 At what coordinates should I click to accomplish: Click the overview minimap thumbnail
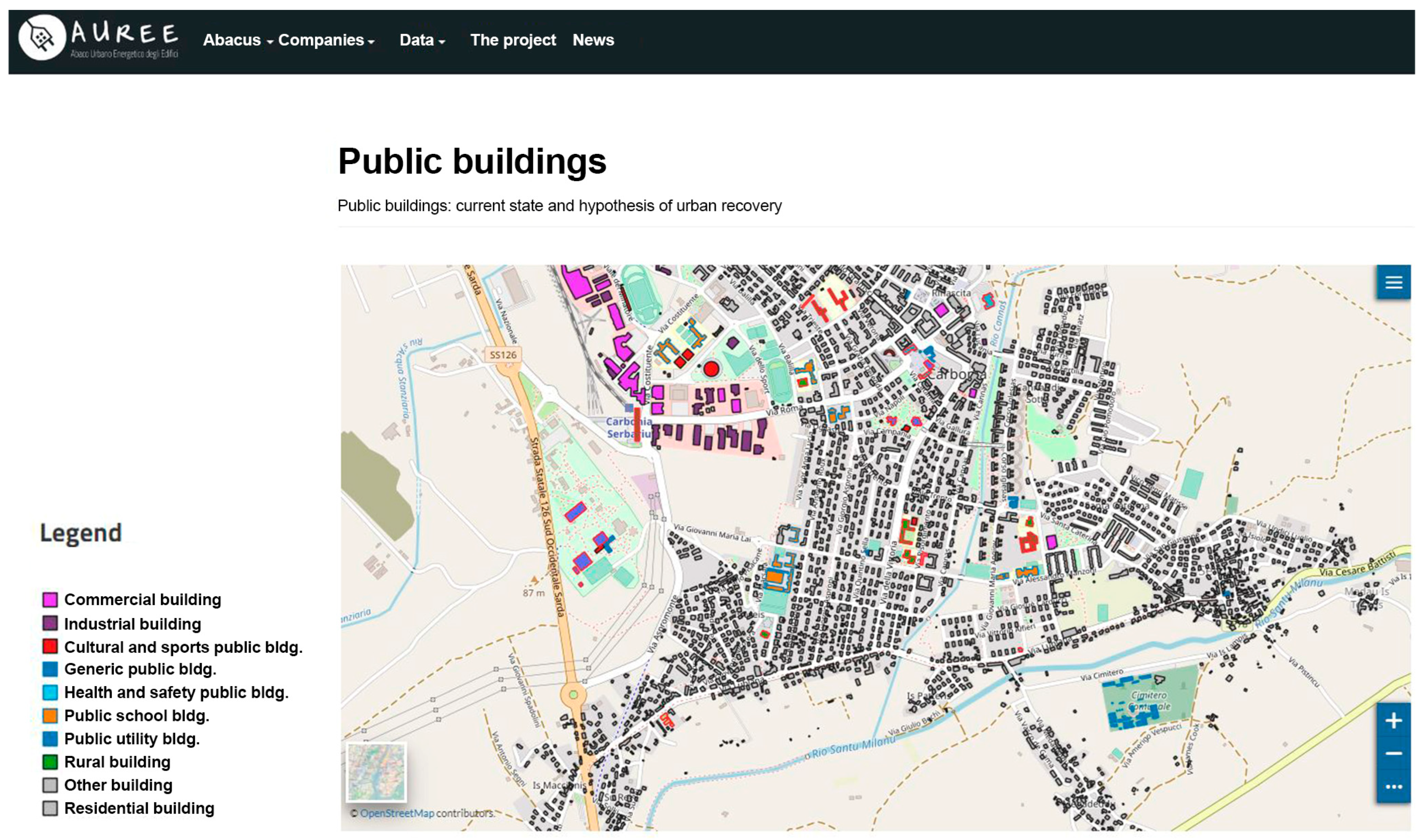click(x=376, y=773)
